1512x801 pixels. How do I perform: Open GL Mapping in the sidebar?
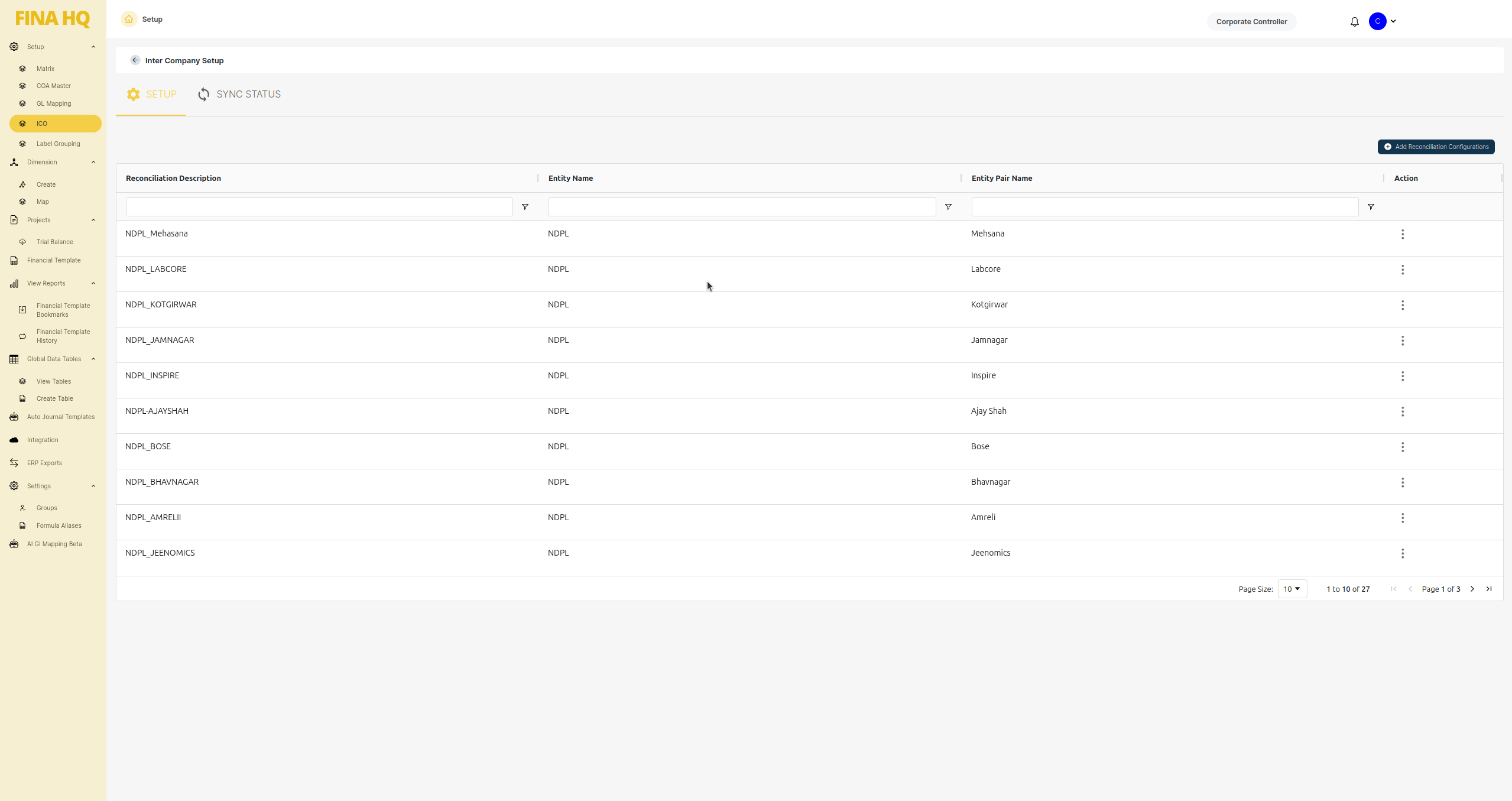[x=53, y=103]
